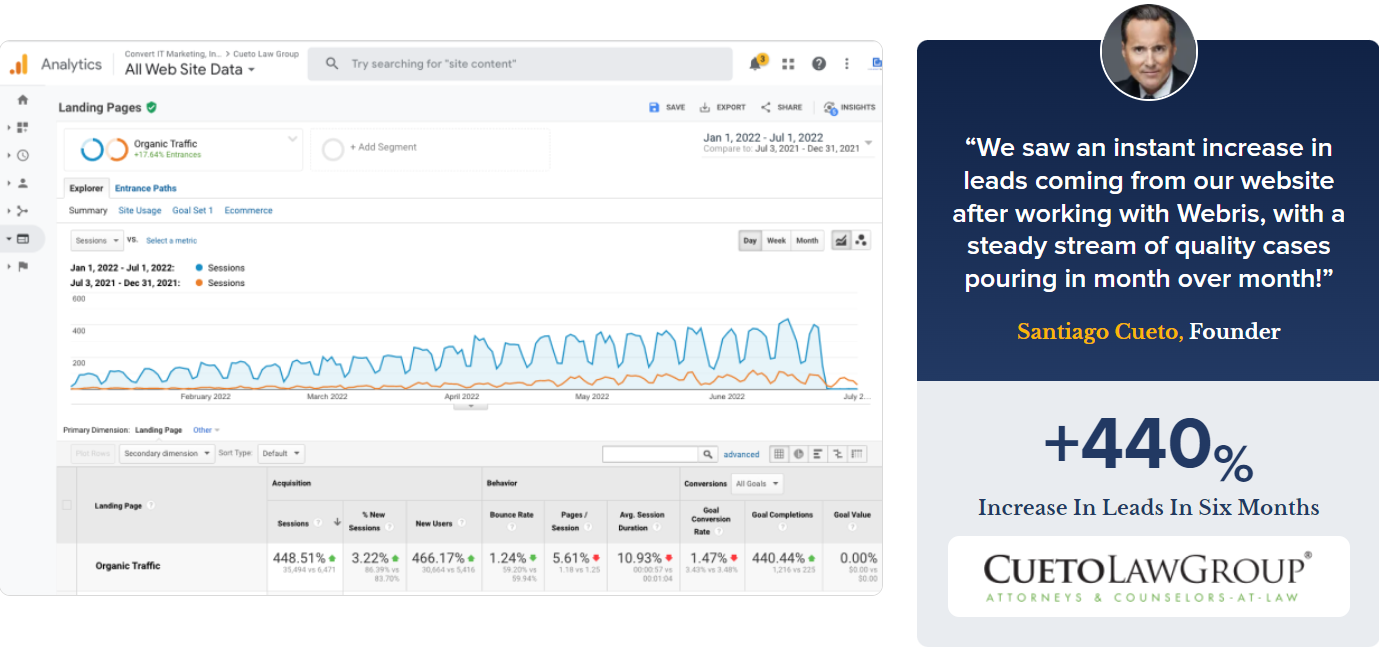The image size is (1379, 657).
Task: Open the apps grid icon in header
Action: pos(788,64)
